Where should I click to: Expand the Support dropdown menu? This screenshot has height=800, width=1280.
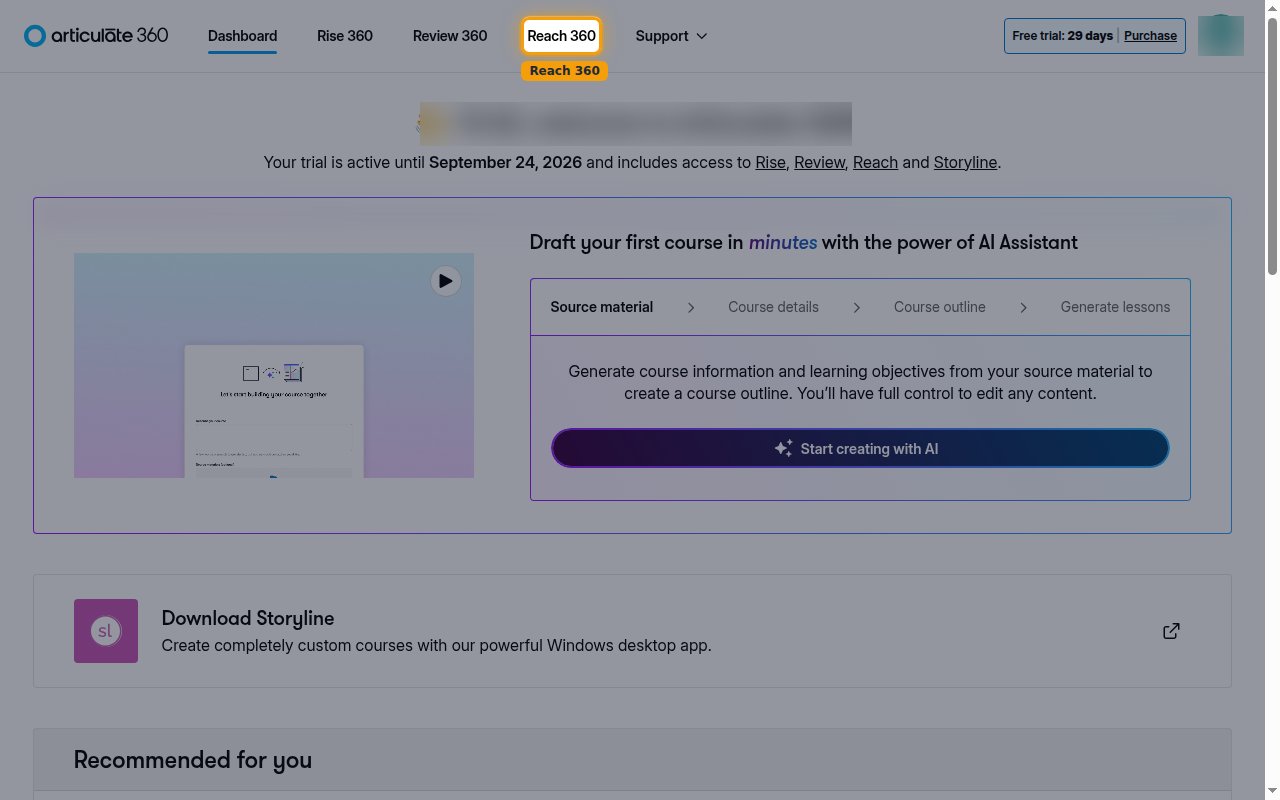[671, 36]
